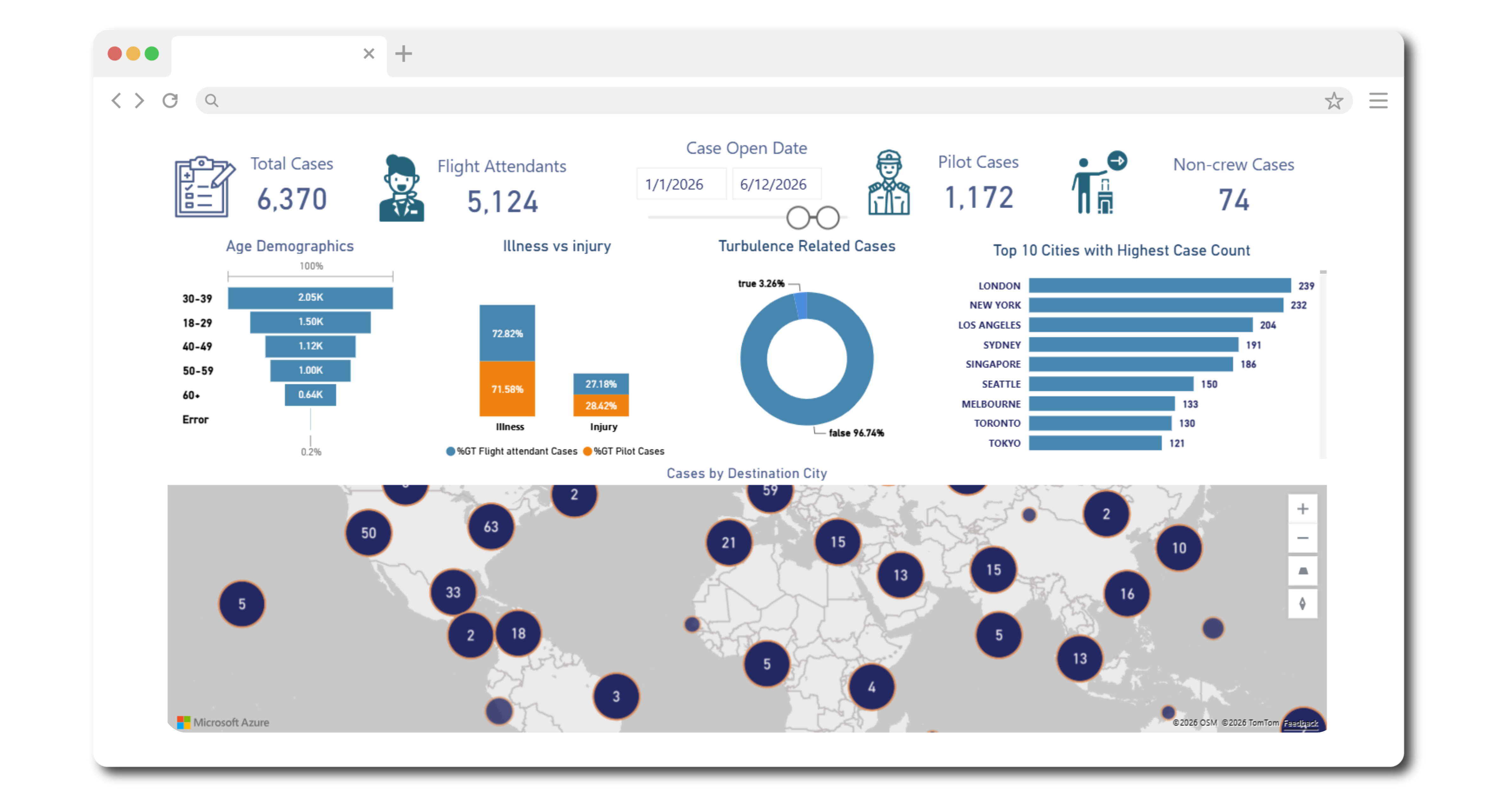The height and width of the screenshot is (812, 1491).
Task: Click the Flight Attendants 5,124 card value
Action: (503, 202)
